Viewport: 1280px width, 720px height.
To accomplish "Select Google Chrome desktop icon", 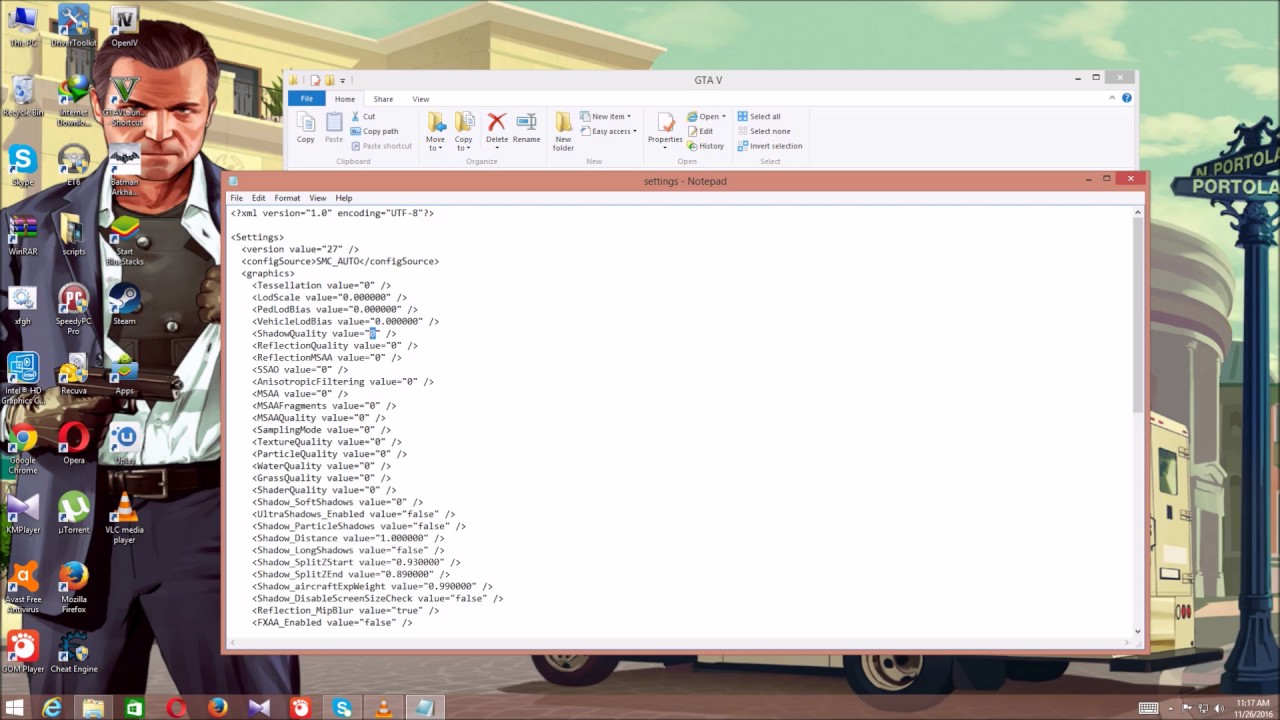I will (x=22, y=449).
